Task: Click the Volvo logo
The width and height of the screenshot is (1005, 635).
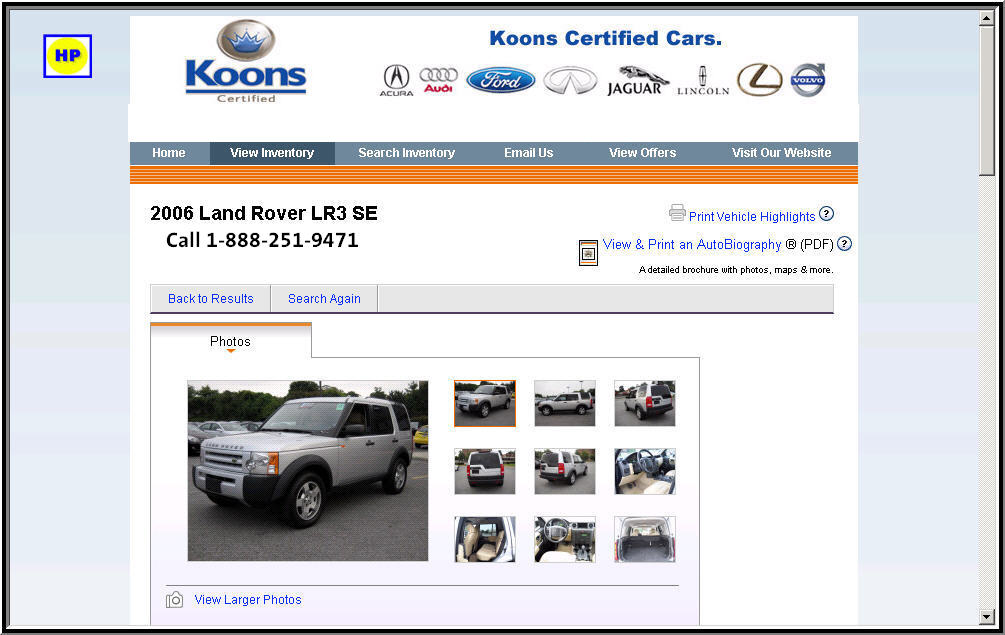Action: [x=808, y=80]
